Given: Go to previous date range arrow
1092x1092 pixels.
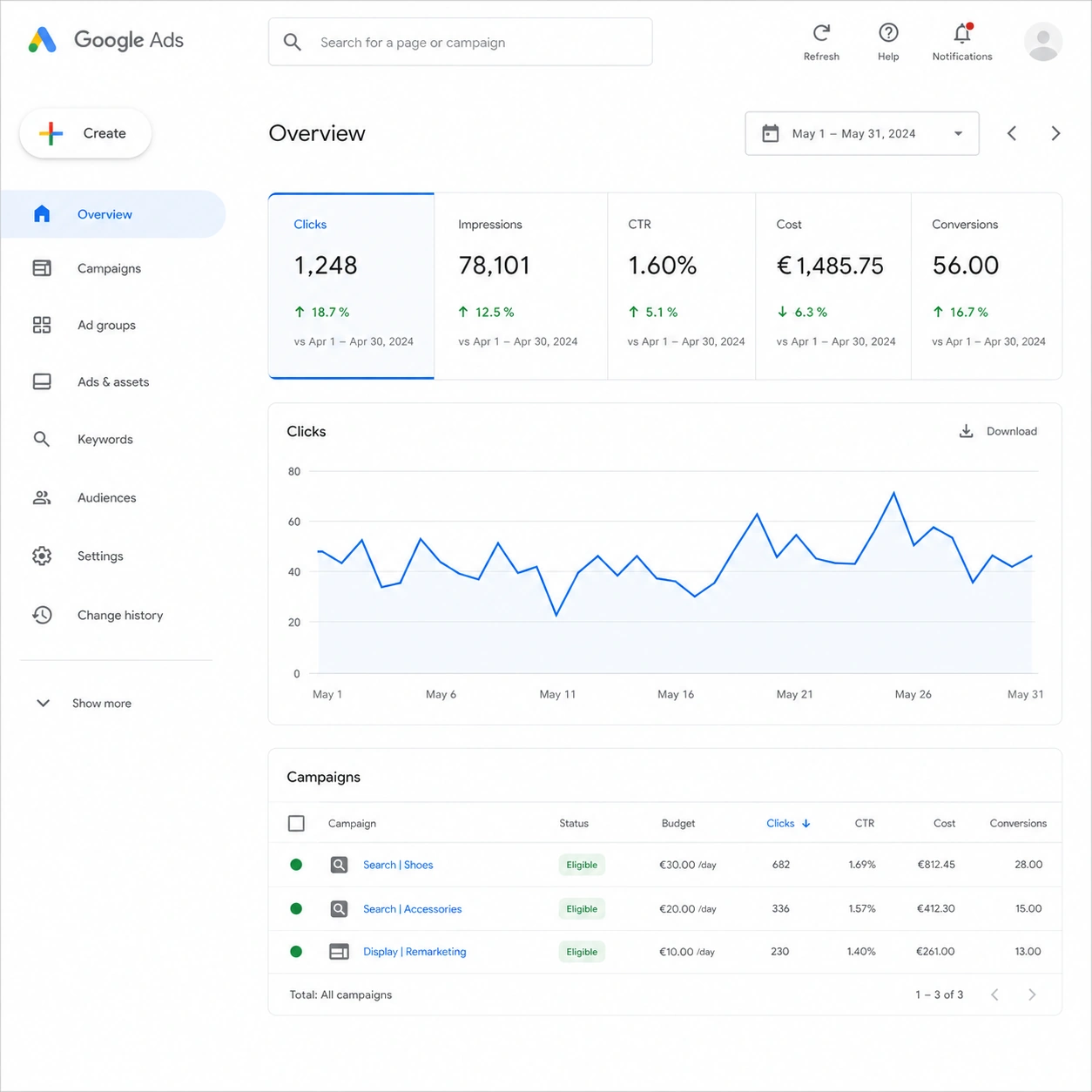Looking at the screenshot, I should point(1012,133).
